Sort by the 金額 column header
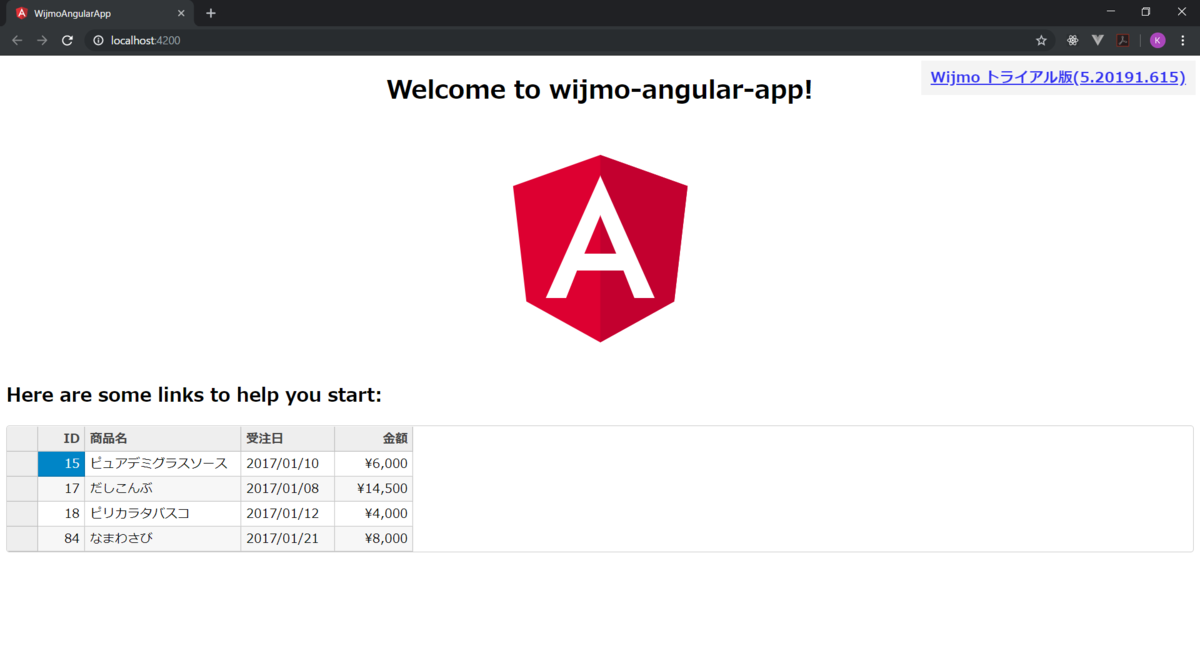The image size is (1200, 651). click(x=374, y=438)
